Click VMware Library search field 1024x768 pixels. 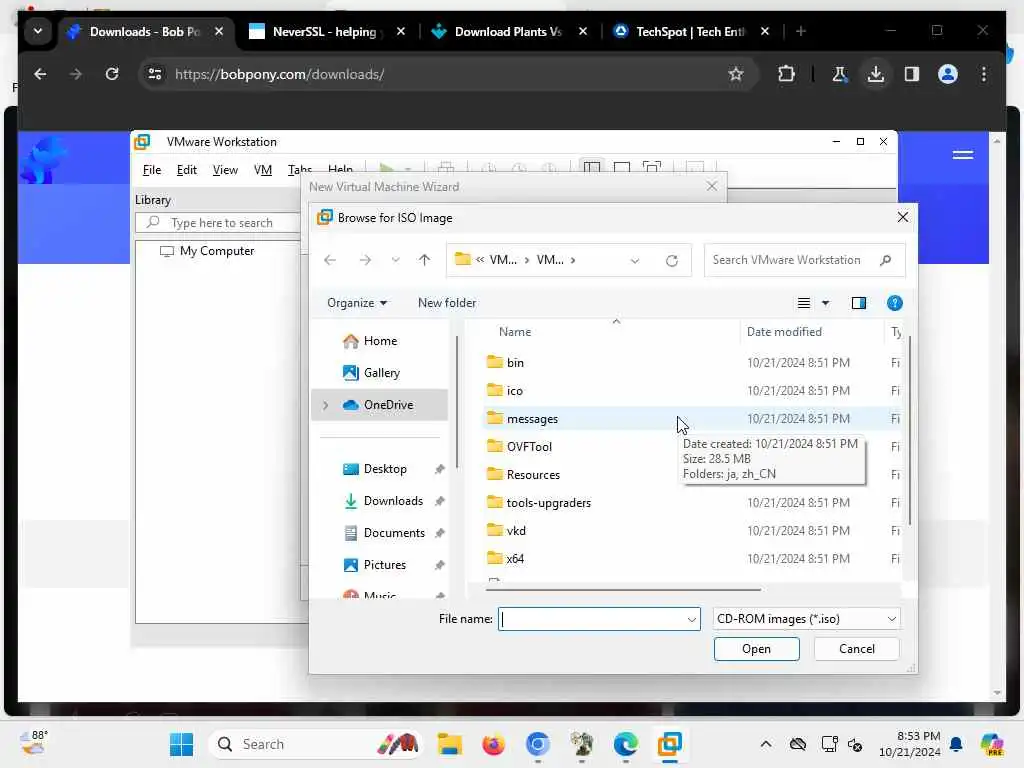(218, 223)
